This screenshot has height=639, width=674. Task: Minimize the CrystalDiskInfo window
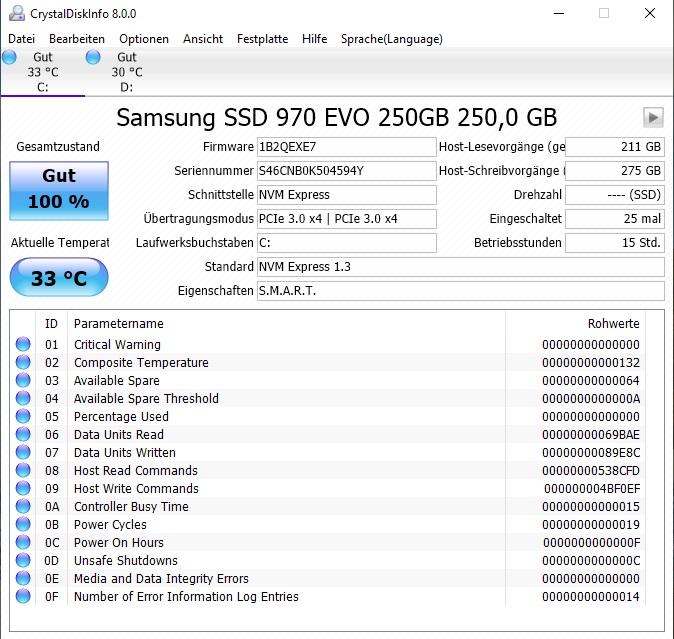click(x=559, y=13)
